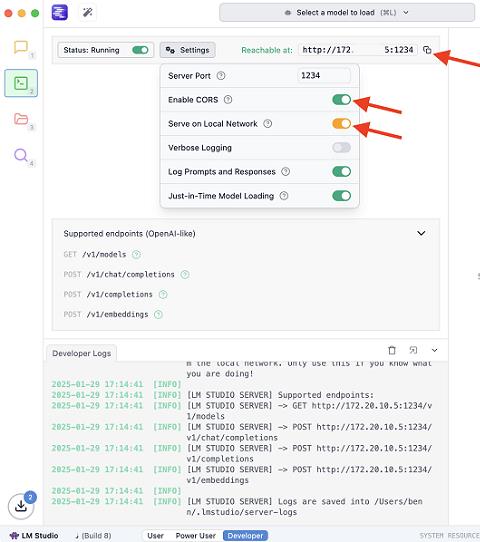The height and width of the screenshot is (542, 480).
Task: Toggle Log Prompts and Responses switch
Action: pyautogui.click(x=341, y=171)
